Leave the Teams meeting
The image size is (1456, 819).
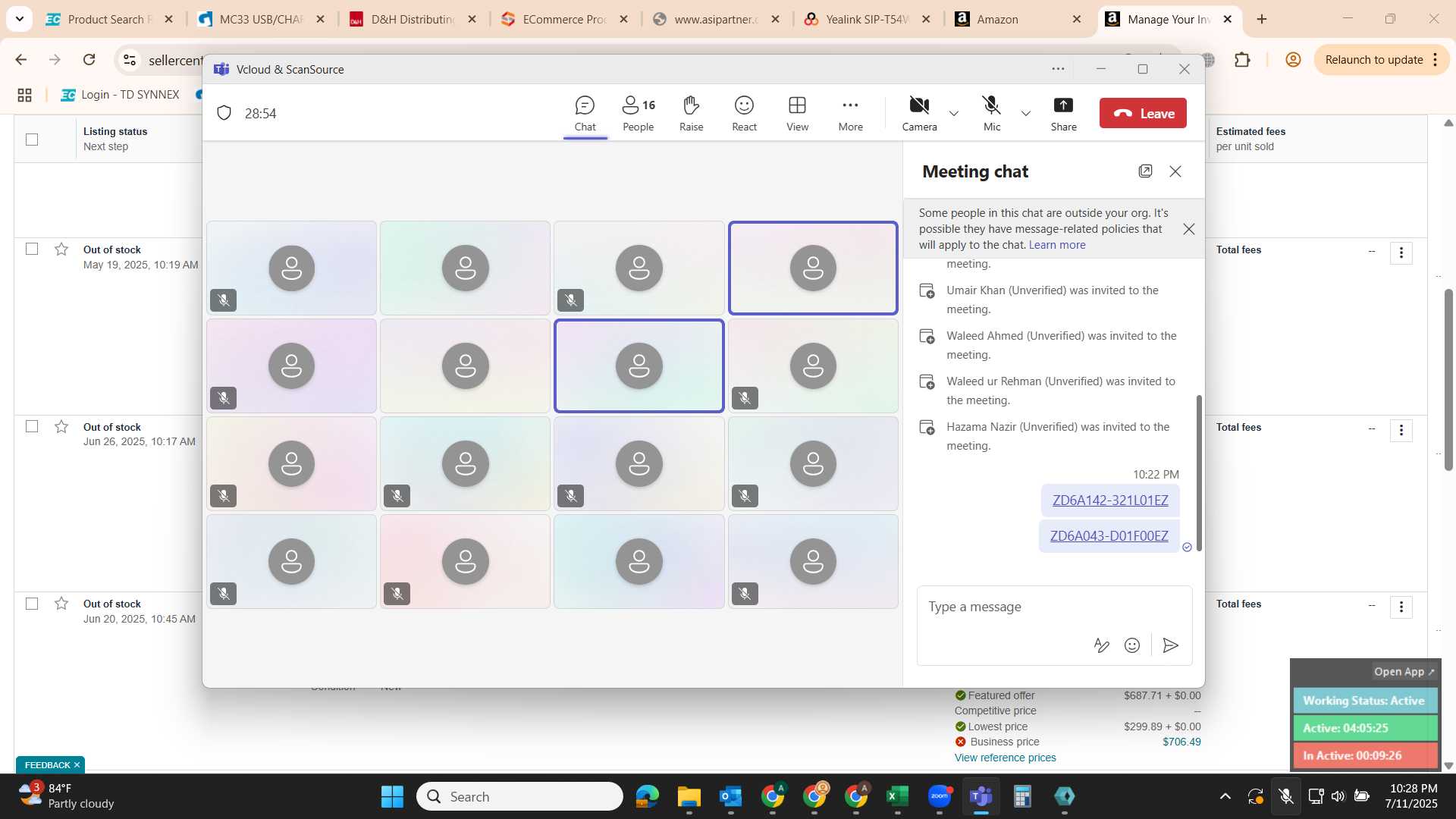point(1143,113)
